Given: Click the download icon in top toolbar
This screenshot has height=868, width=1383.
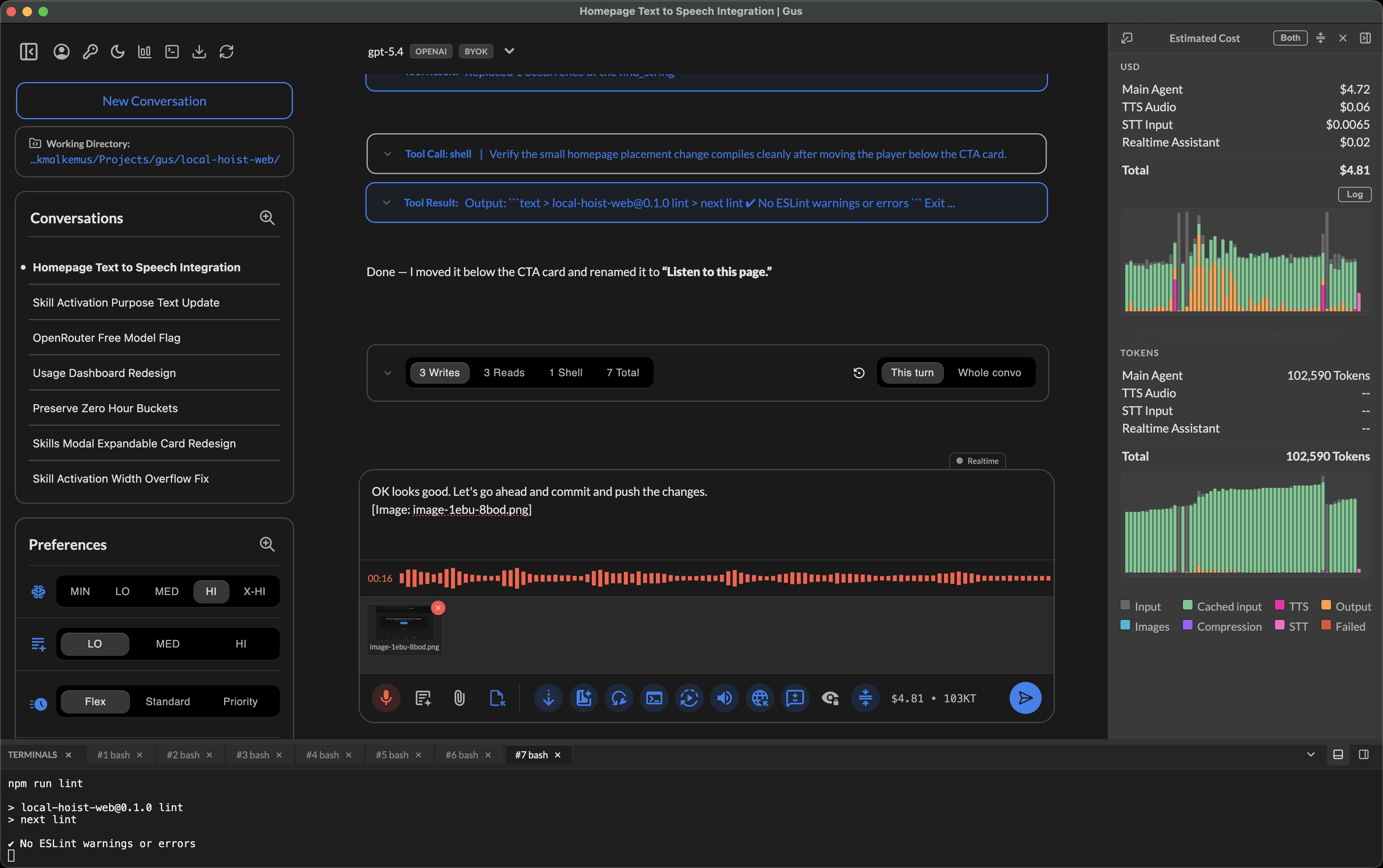Looking at the screenshot, I should (x=198, y=52).
